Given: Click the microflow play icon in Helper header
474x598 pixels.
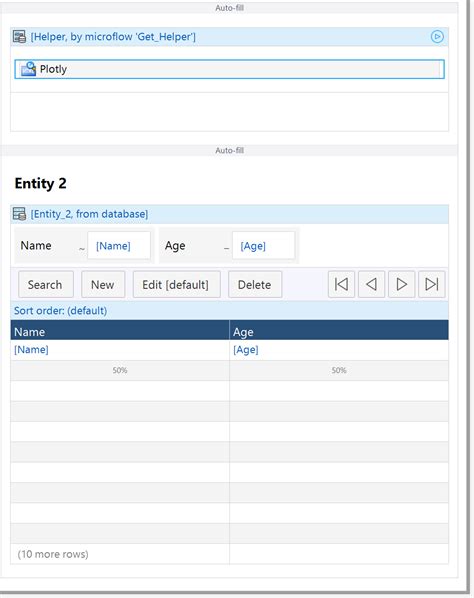Looking at the screenshot, I should coord(437,37).
